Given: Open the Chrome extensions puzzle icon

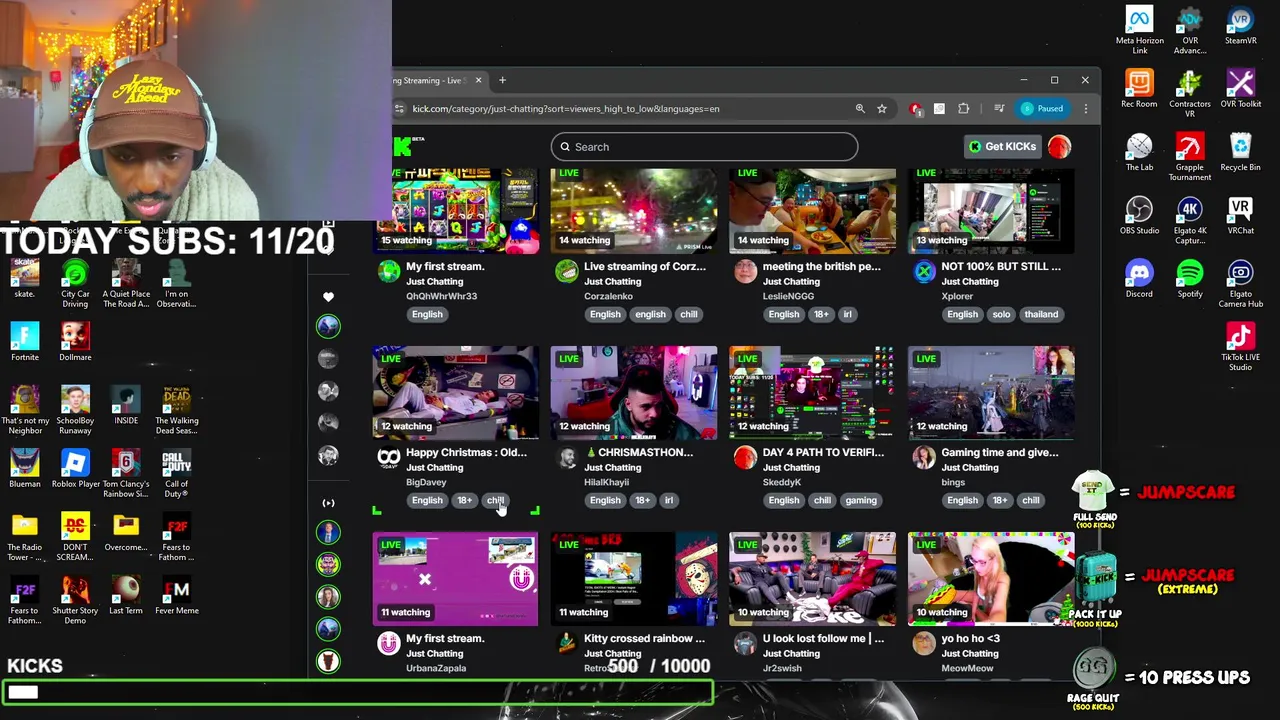Looking at the screenshot, I should pos(964,109).
